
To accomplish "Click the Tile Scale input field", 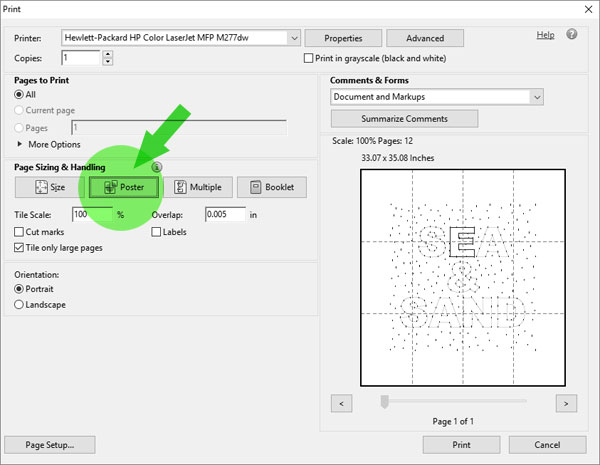I will tap(92, 214).
